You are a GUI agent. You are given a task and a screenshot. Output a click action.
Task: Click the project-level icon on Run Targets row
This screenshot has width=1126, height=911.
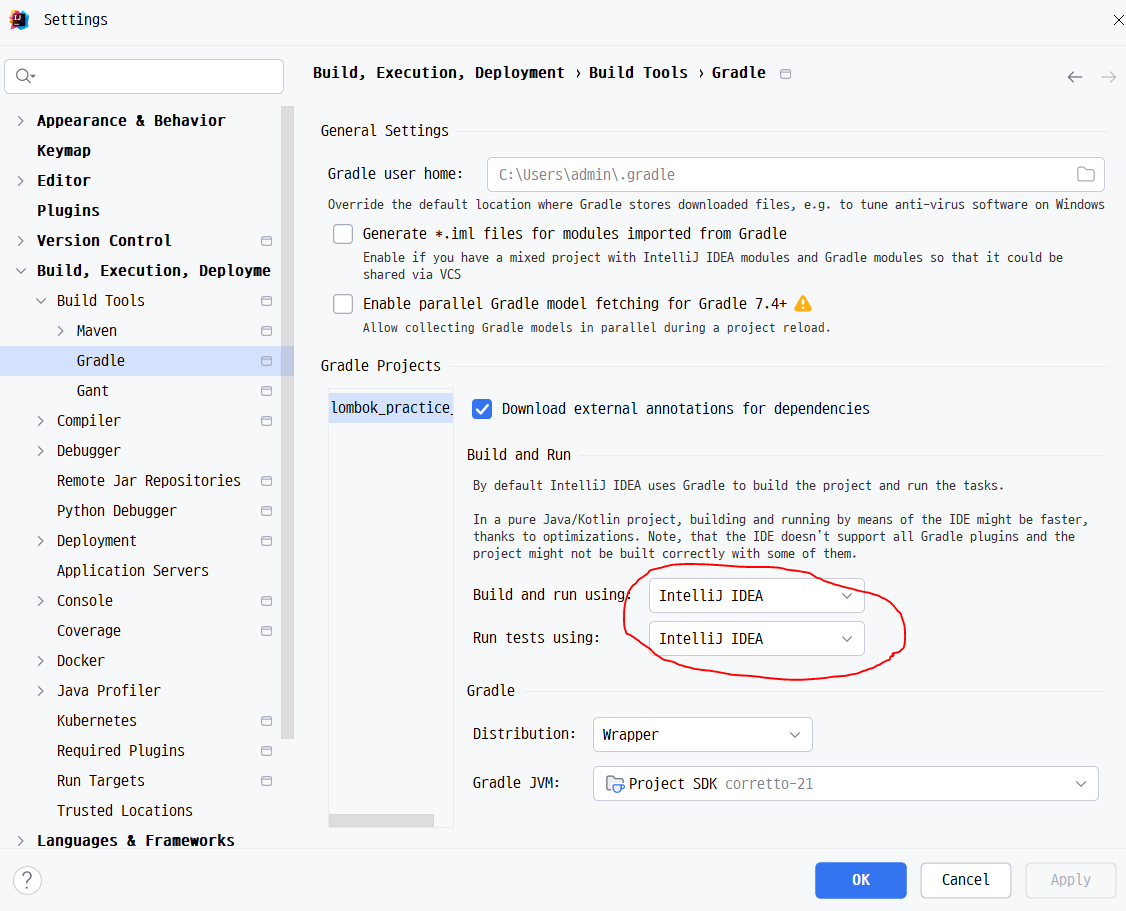click(x=266, y=781)
